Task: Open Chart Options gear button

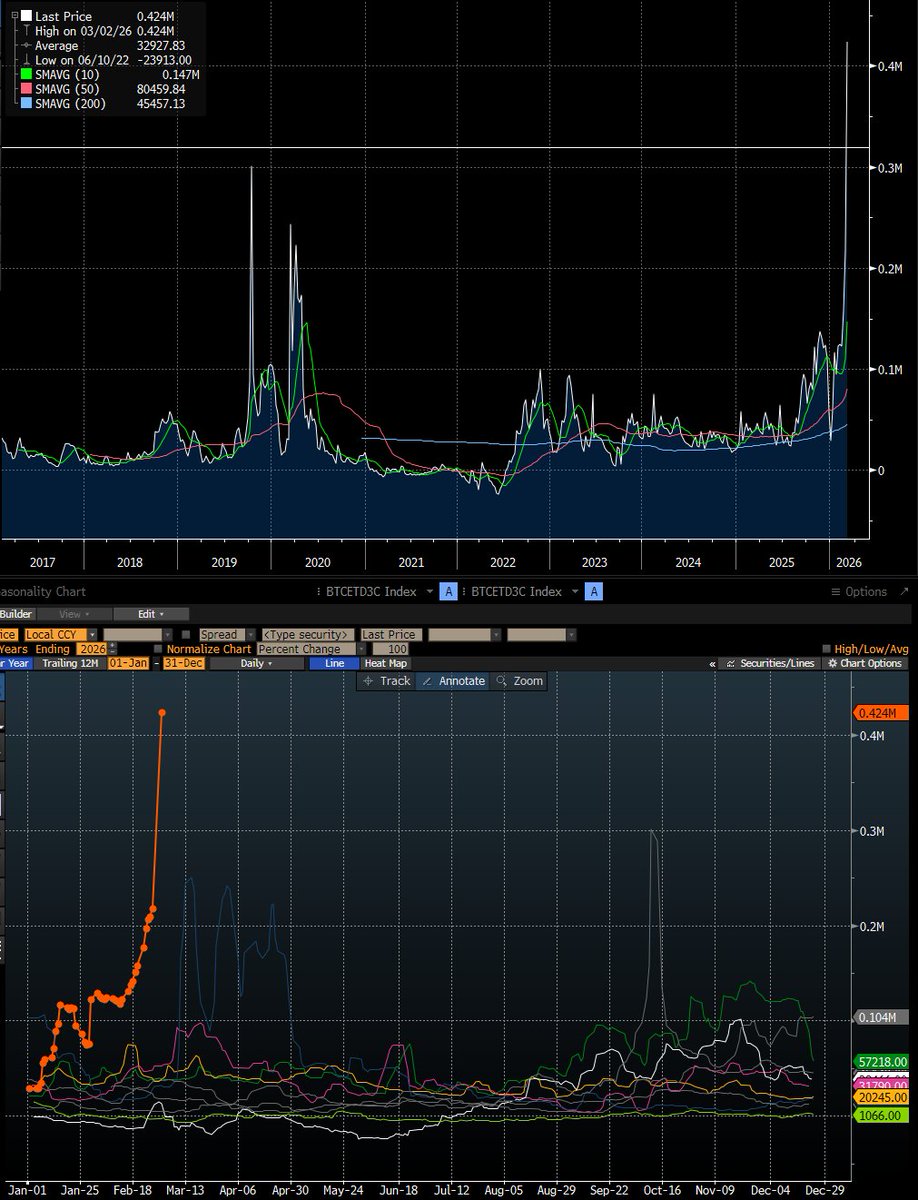Action: [864, 663]
